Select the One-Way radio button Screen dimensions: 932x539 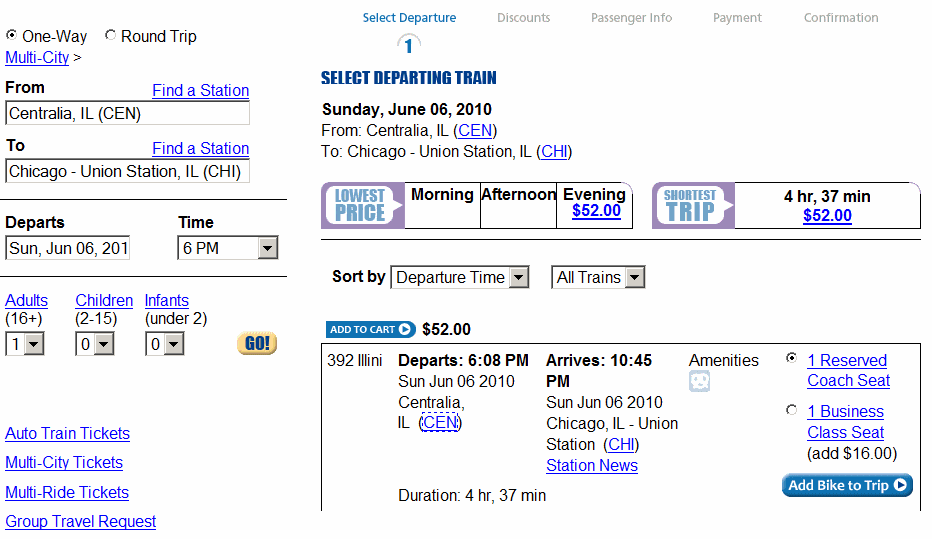coord(12,36)
